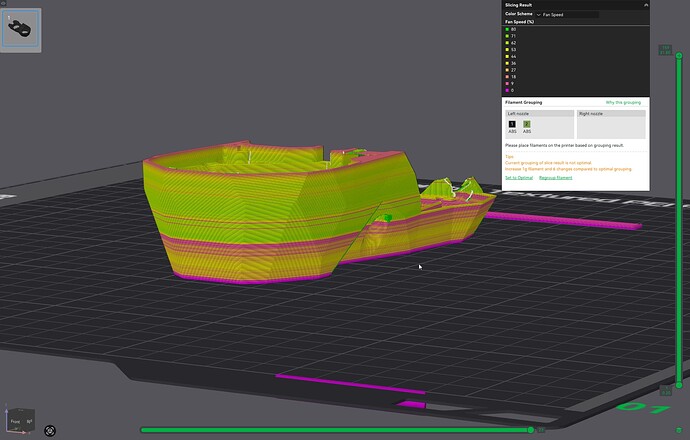Select the plate 1 thumbnail
690x440 pixels.
click(21, 29)
